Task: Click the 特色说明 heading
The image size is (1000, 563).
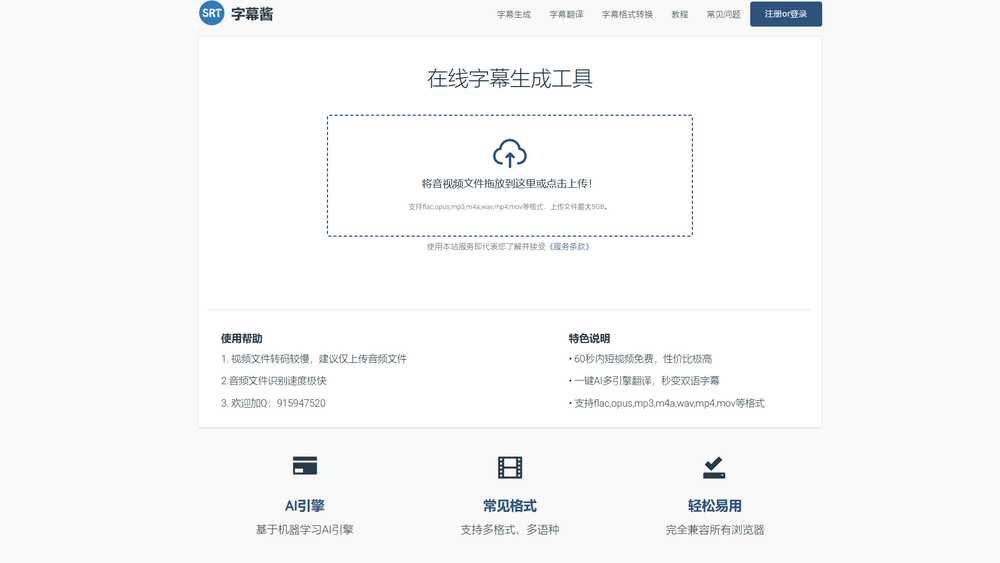Action: point(589,339)
